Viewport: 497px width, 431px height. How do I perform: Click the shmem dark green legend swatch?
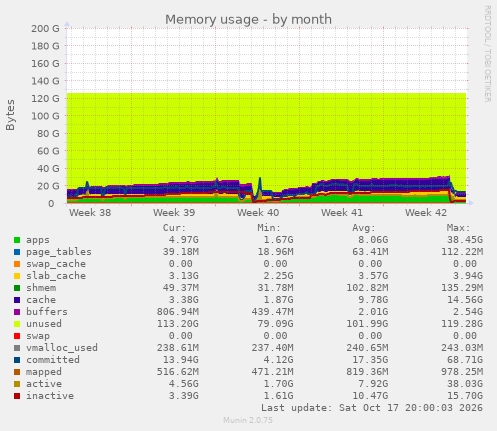pos(17,288)
